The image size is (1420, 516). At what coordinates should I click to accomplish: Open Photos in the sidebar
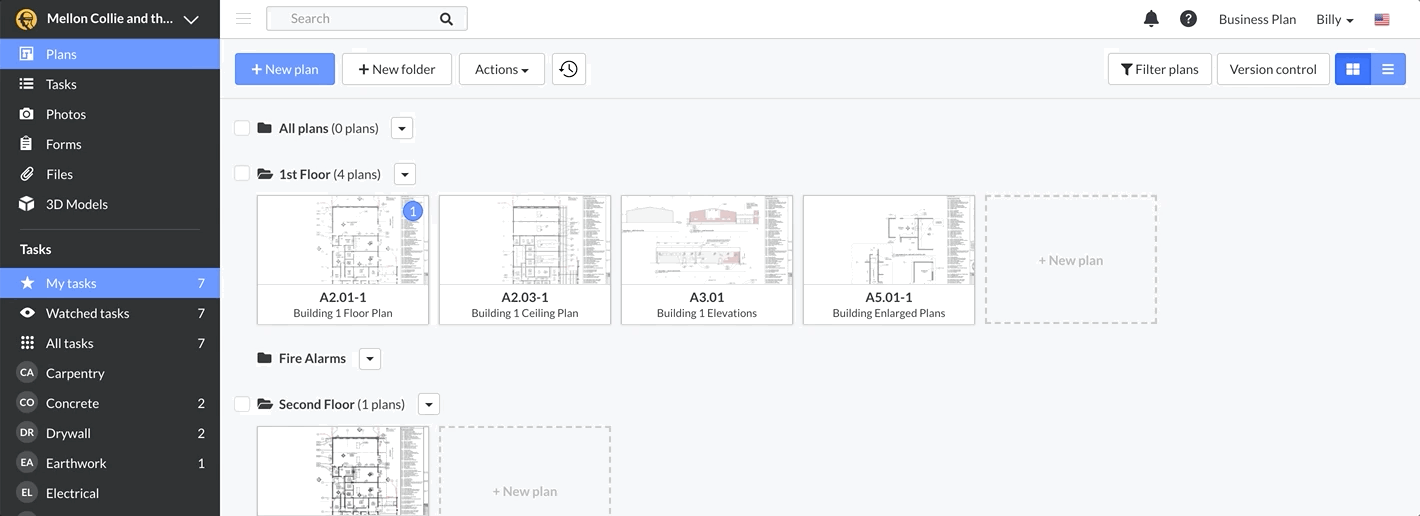[x=110, y=114]
